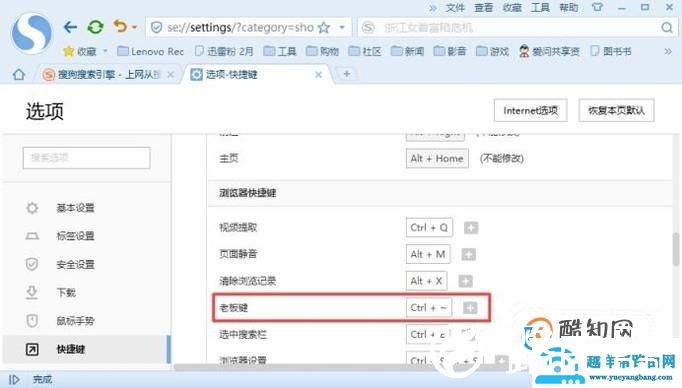Open the 帮助 menu
The width and height of the screenshot is (682, 388).
568,8
